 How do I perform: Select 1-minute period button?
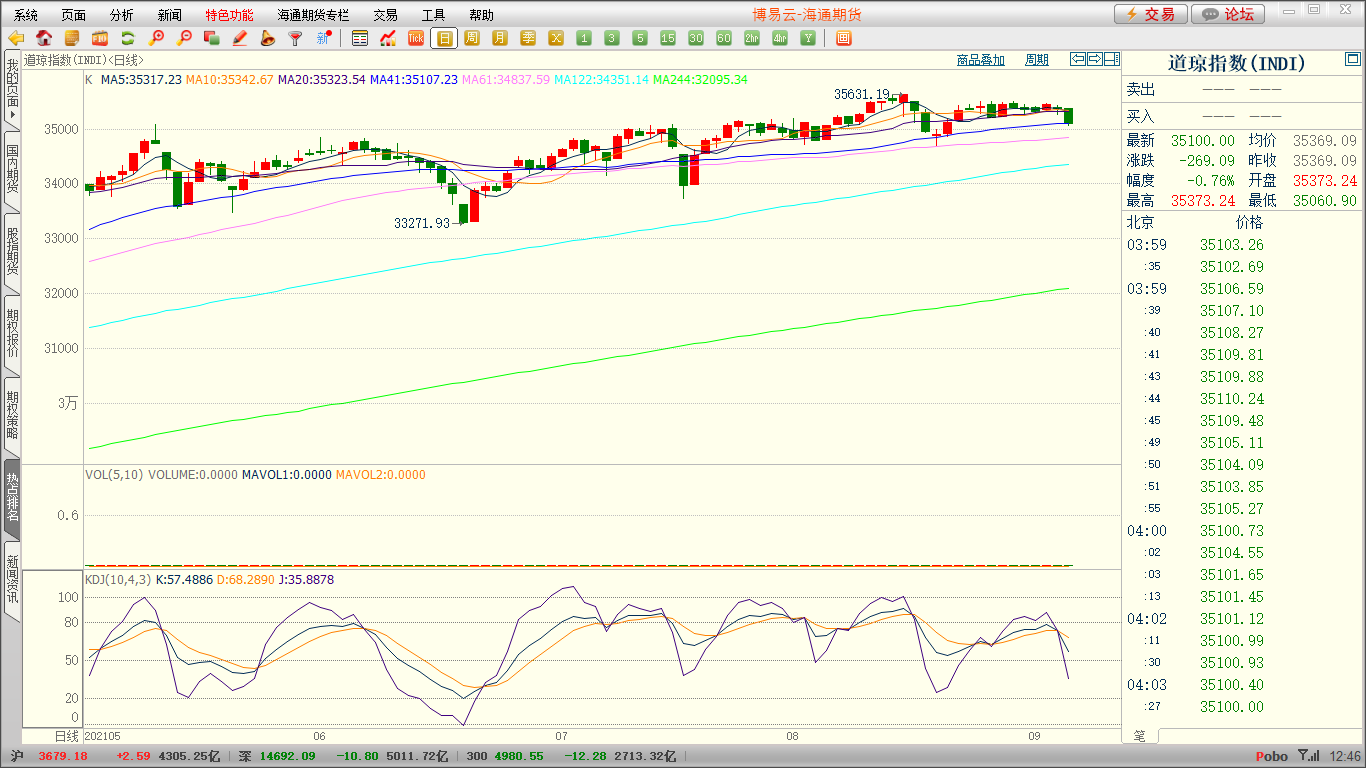(x=584, y=38)
